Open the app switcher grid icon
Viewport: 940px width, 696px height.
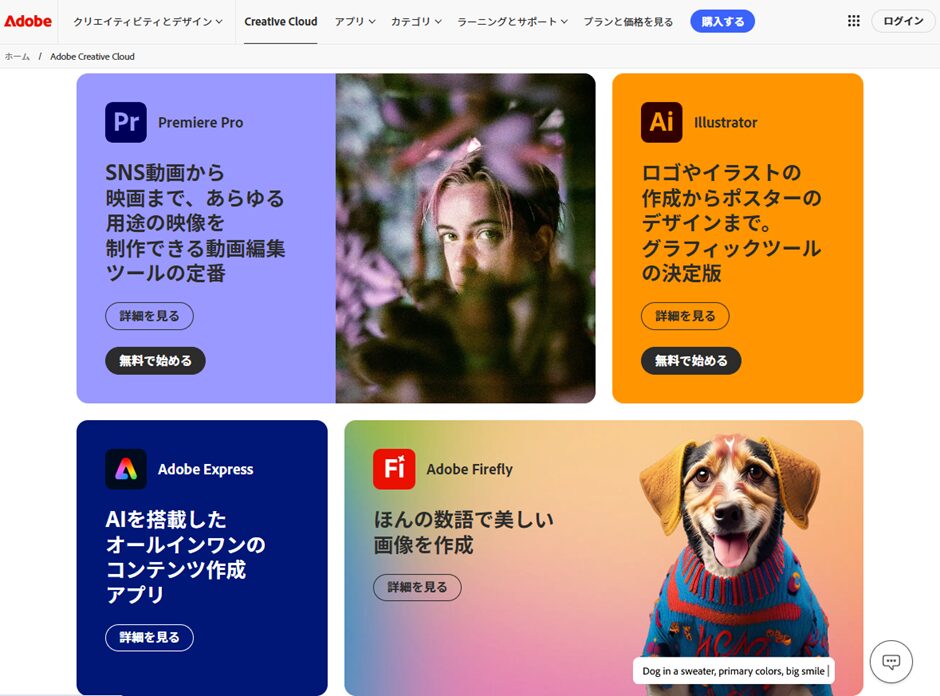854,21
